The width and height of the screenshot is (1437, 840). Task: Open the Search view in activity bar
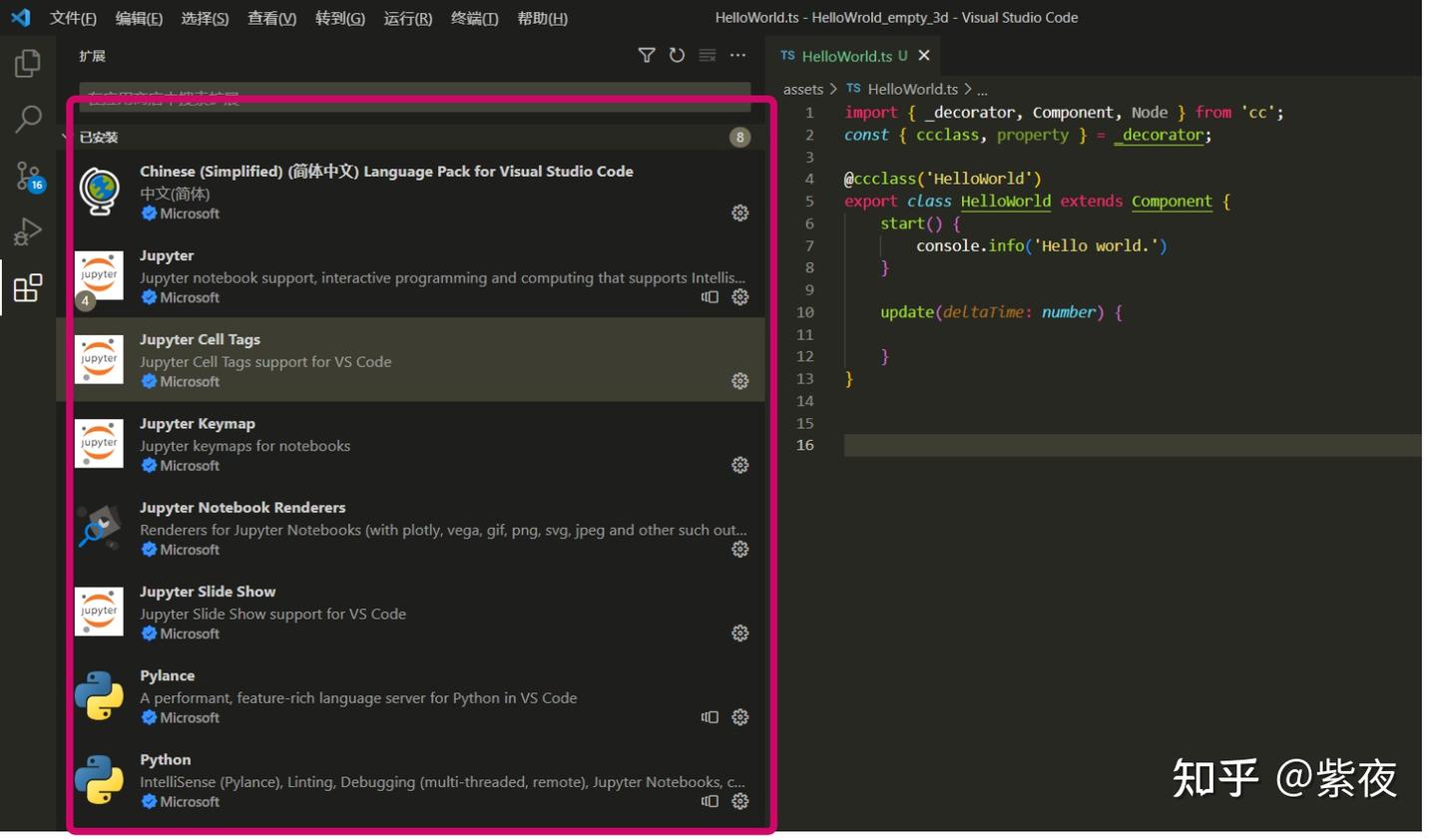[x=28, y=120]
